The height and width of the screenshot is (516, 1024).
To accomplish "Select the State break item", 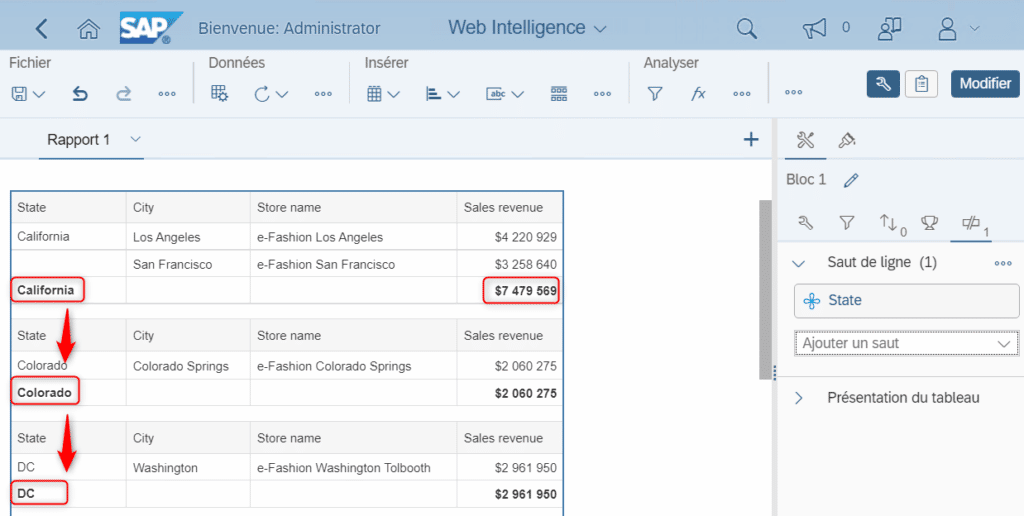I will [906, 300].
